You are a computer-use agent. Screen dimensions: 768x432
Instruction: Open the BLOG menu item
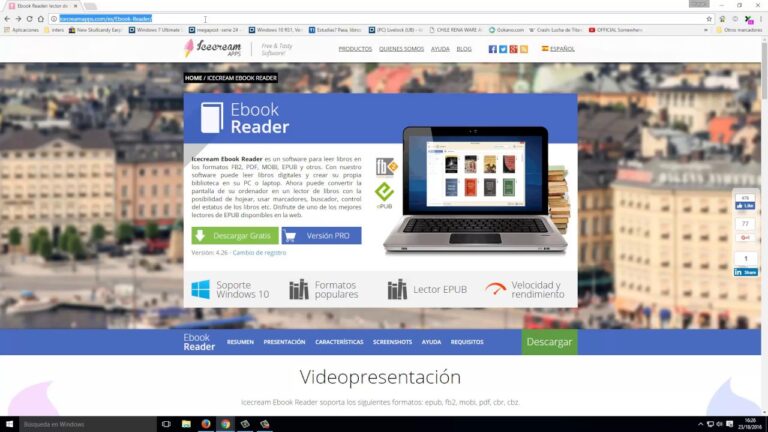(x=464, y=49)
